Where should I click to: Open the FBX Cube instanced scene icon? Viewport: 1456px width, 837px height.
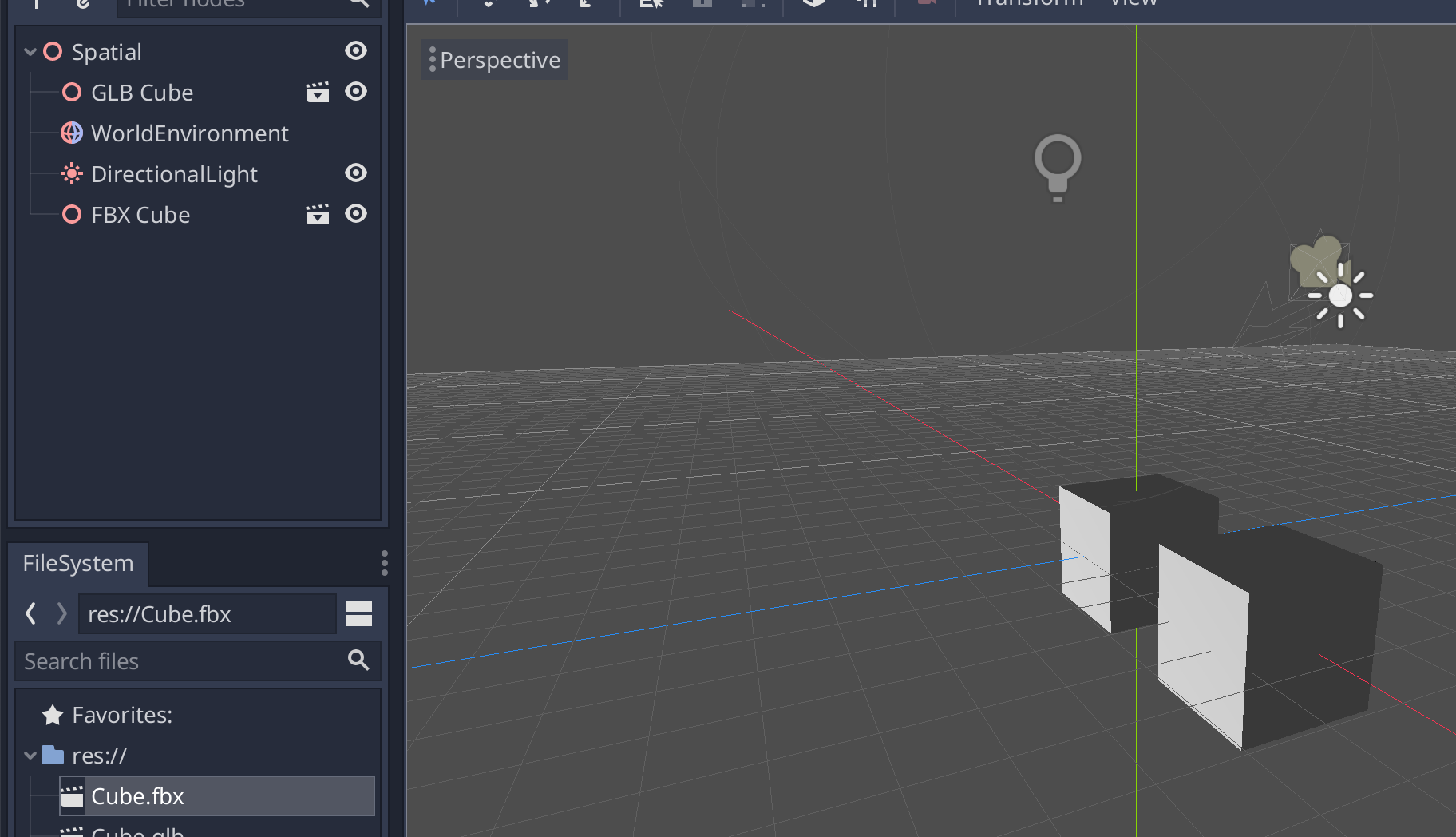[x=318, y=214]
